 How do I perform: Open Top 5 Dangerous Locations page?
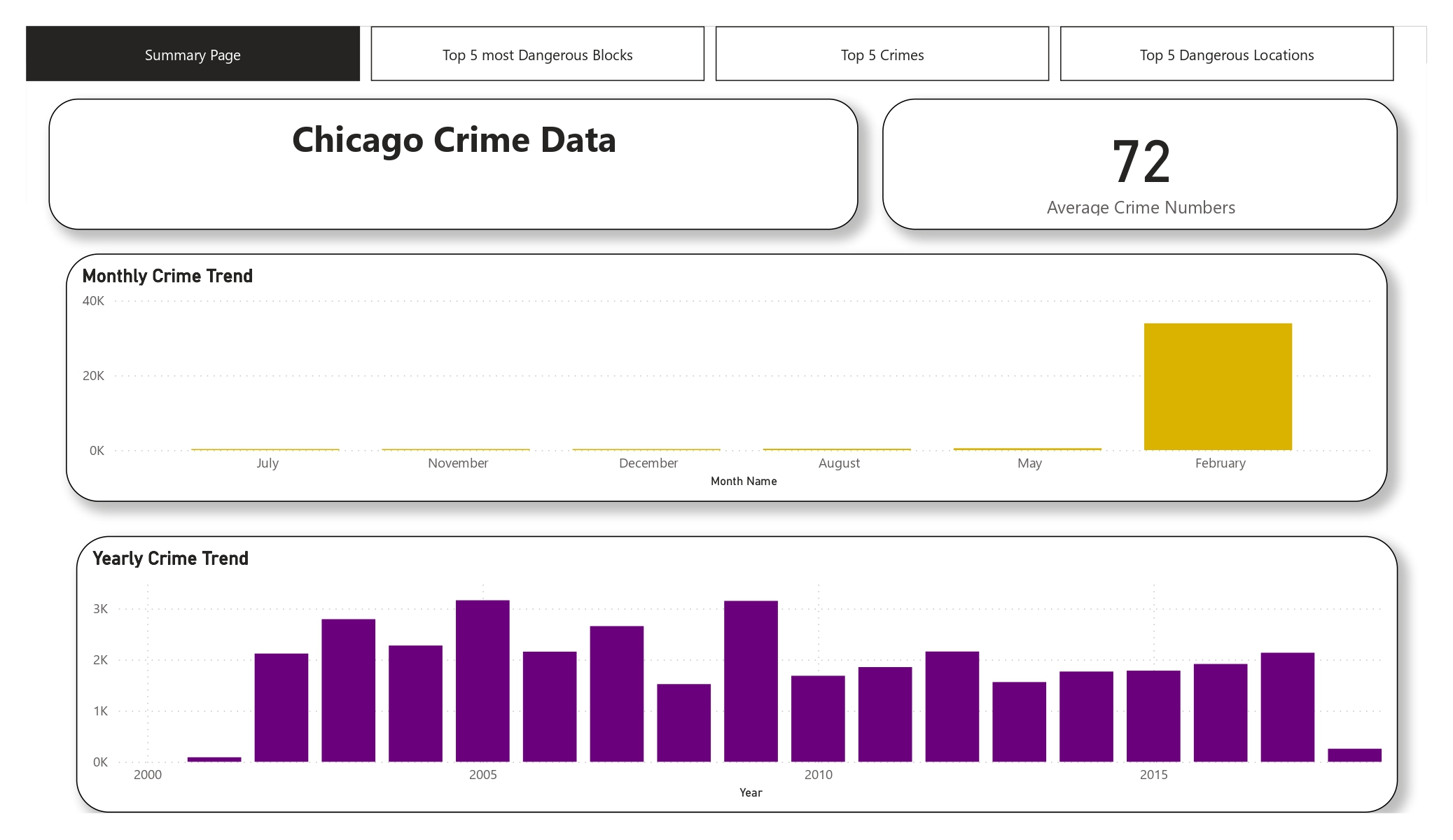(x=1226, y=55)
